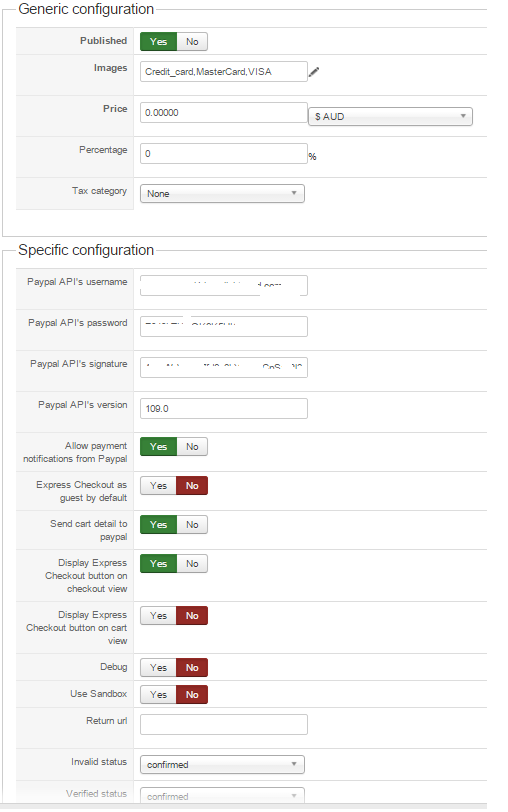Viewport: 508px width, 812px height.
Task: Open the Verified status dropdown
Action: [222, 796]
